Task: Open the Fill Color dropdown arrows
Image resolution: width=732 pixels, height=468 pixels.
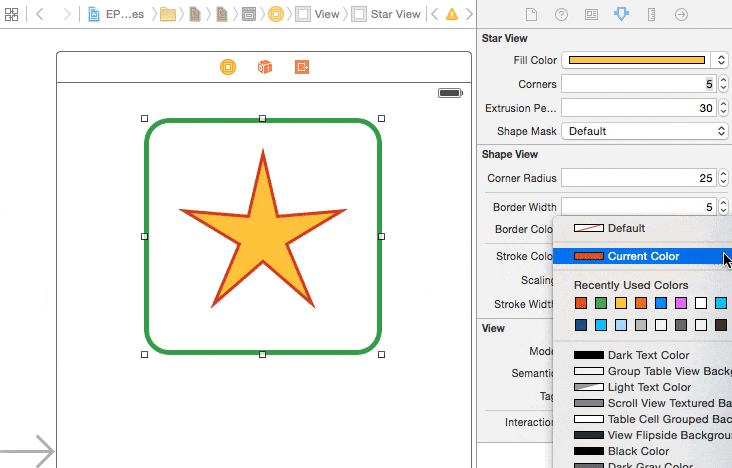Action: [x=720, y=60]
